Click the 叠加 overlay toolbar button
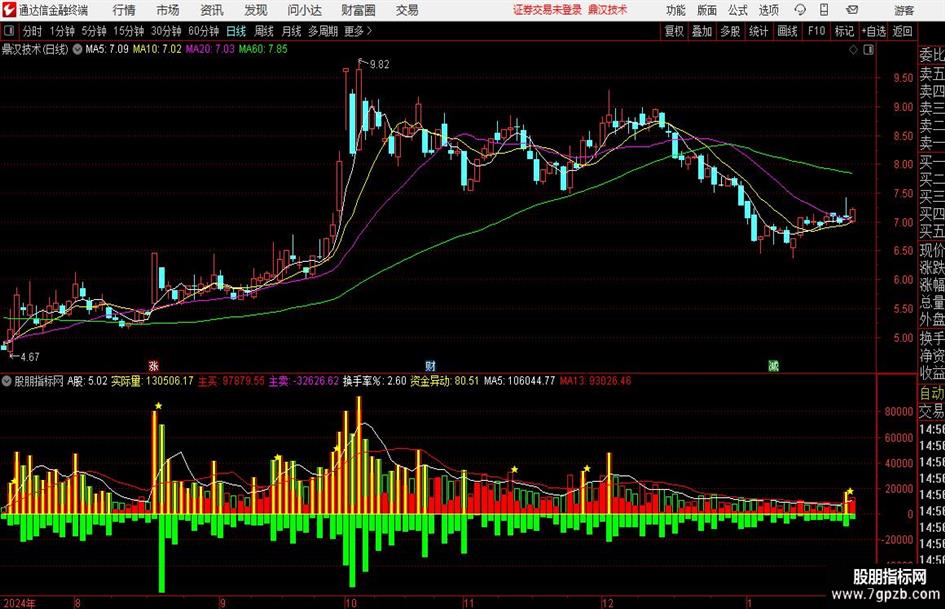Screen dimensions: 945x609 702,31
